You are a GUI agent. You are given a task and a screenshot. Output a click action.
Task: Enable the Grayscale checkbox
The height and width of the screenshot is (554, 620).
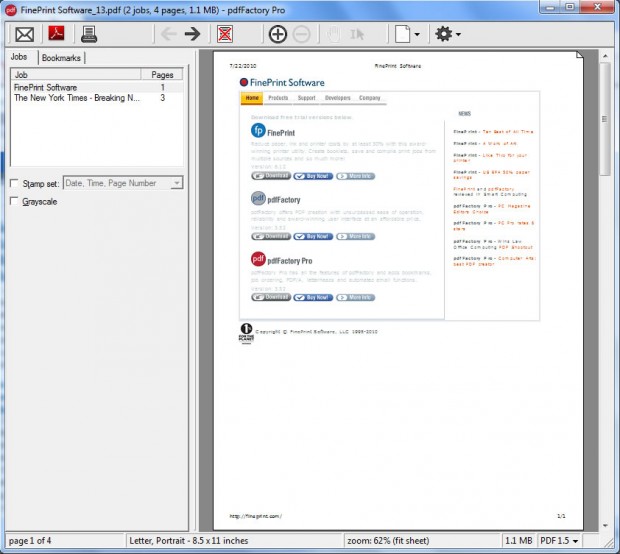tap(14, 201)
